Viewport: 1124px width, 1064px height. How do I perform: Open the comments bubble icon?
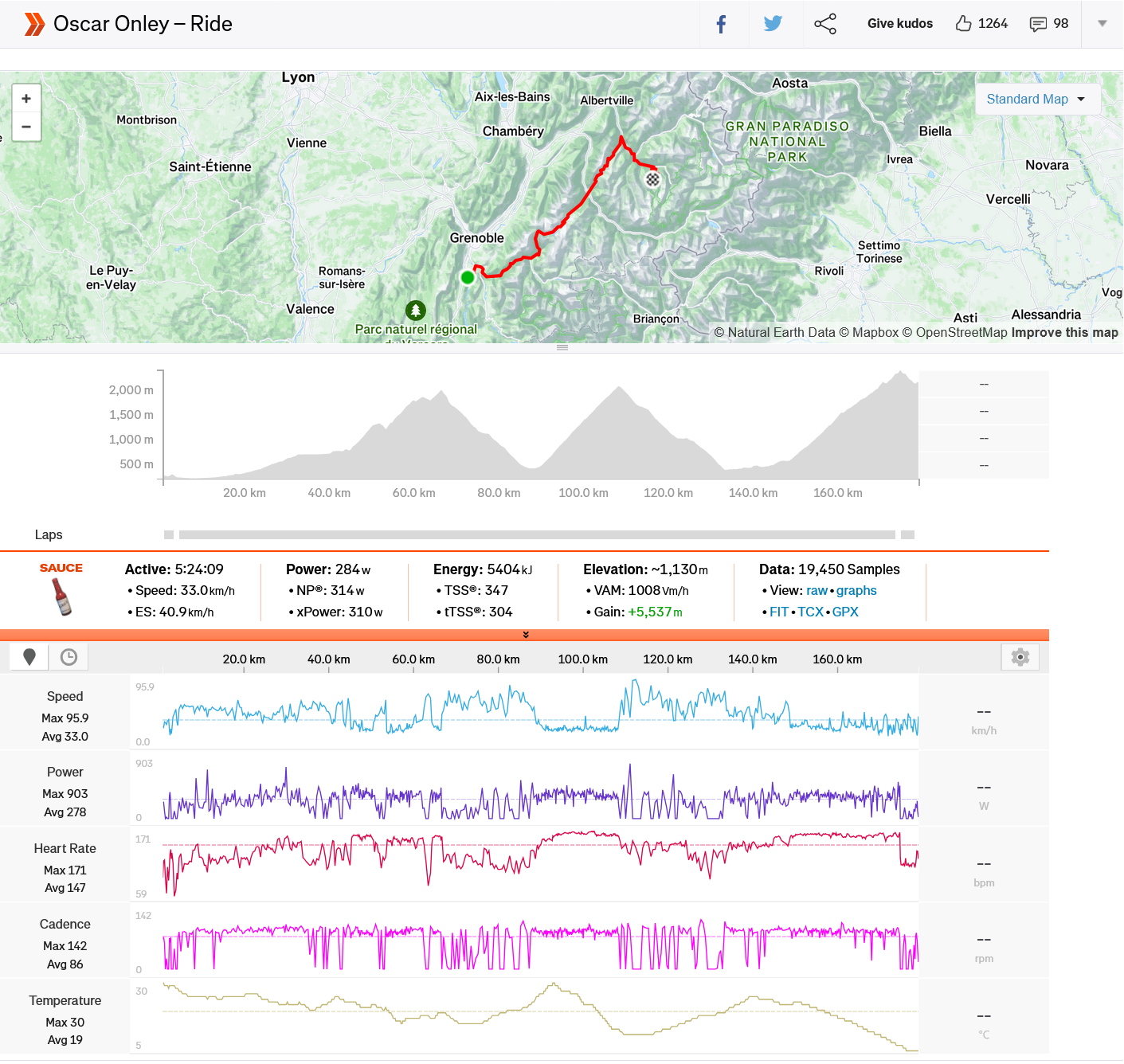[1038, 24]
